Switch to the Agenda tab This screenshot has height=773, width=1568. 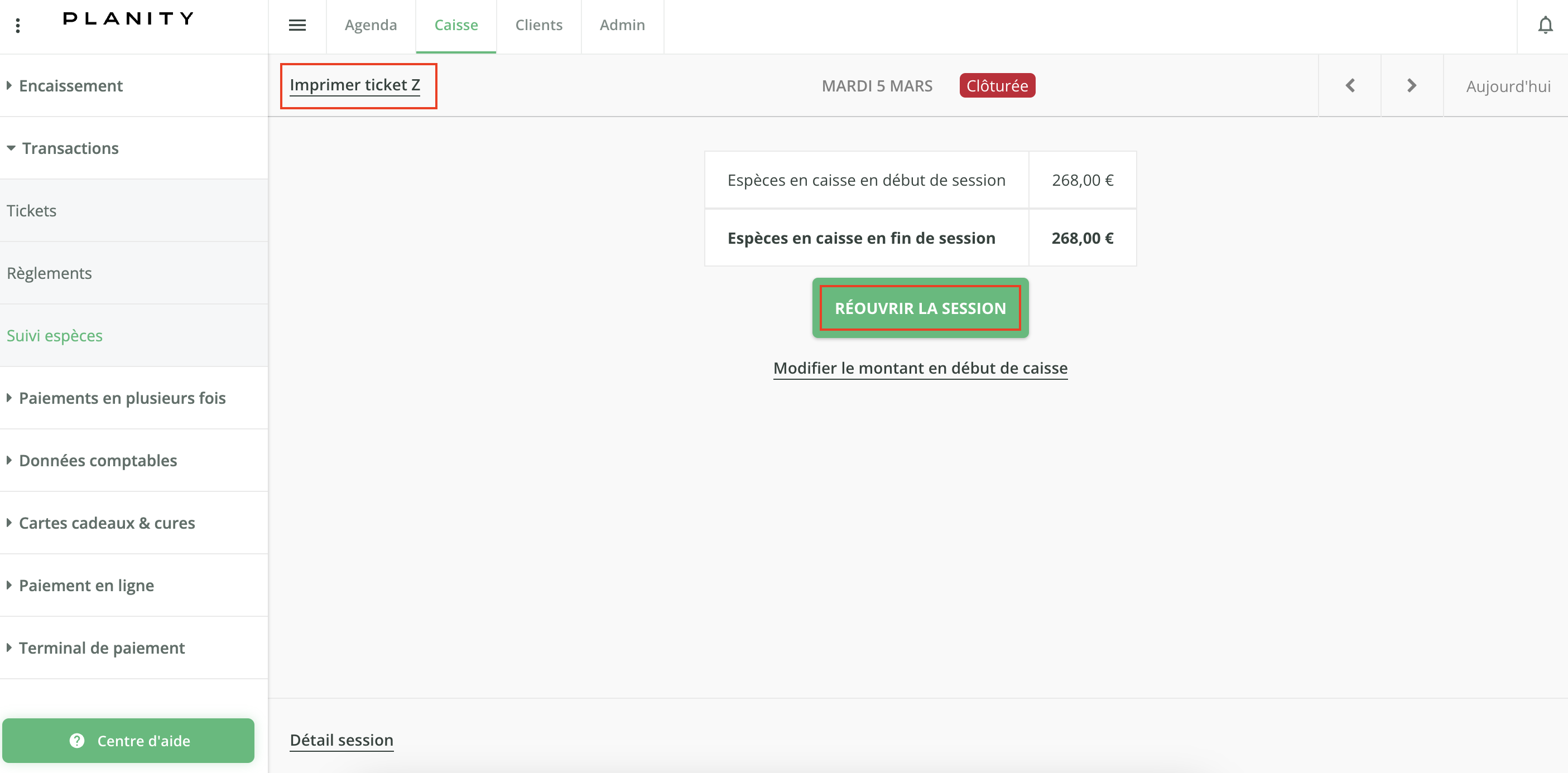370,26
